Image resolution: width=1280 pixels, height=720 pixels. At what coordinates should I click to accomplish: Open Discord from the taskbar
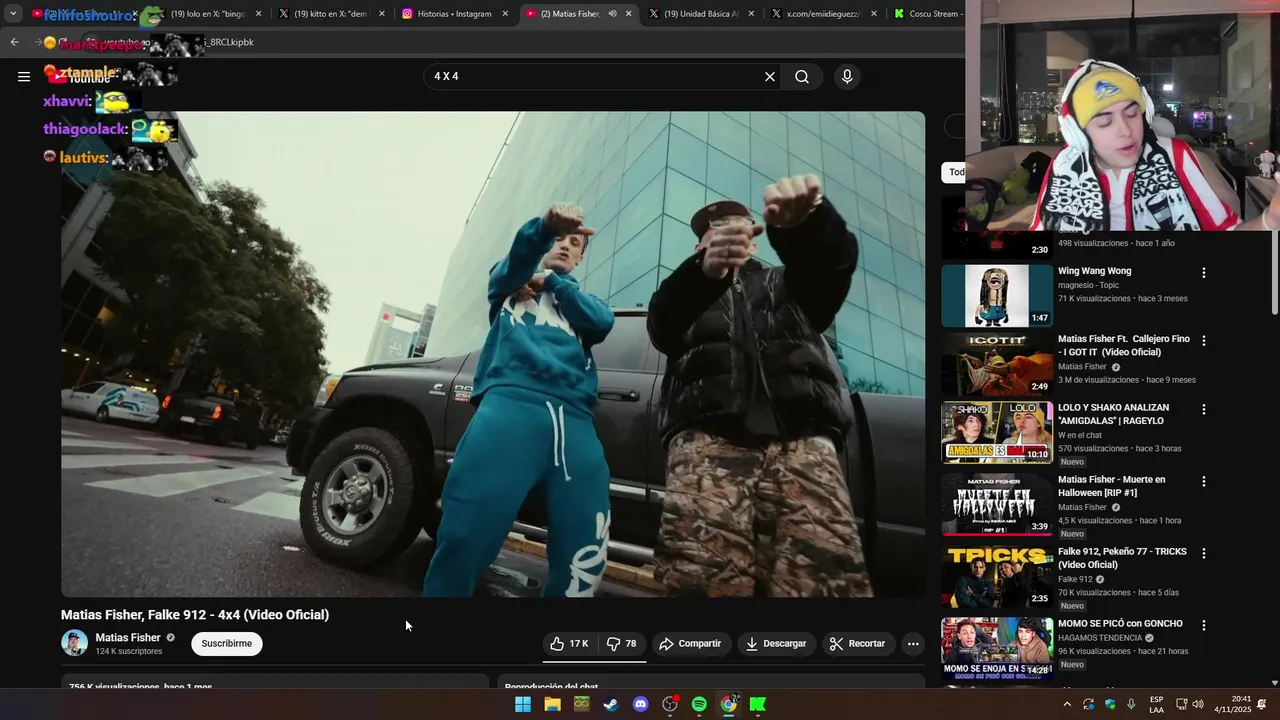640,704
